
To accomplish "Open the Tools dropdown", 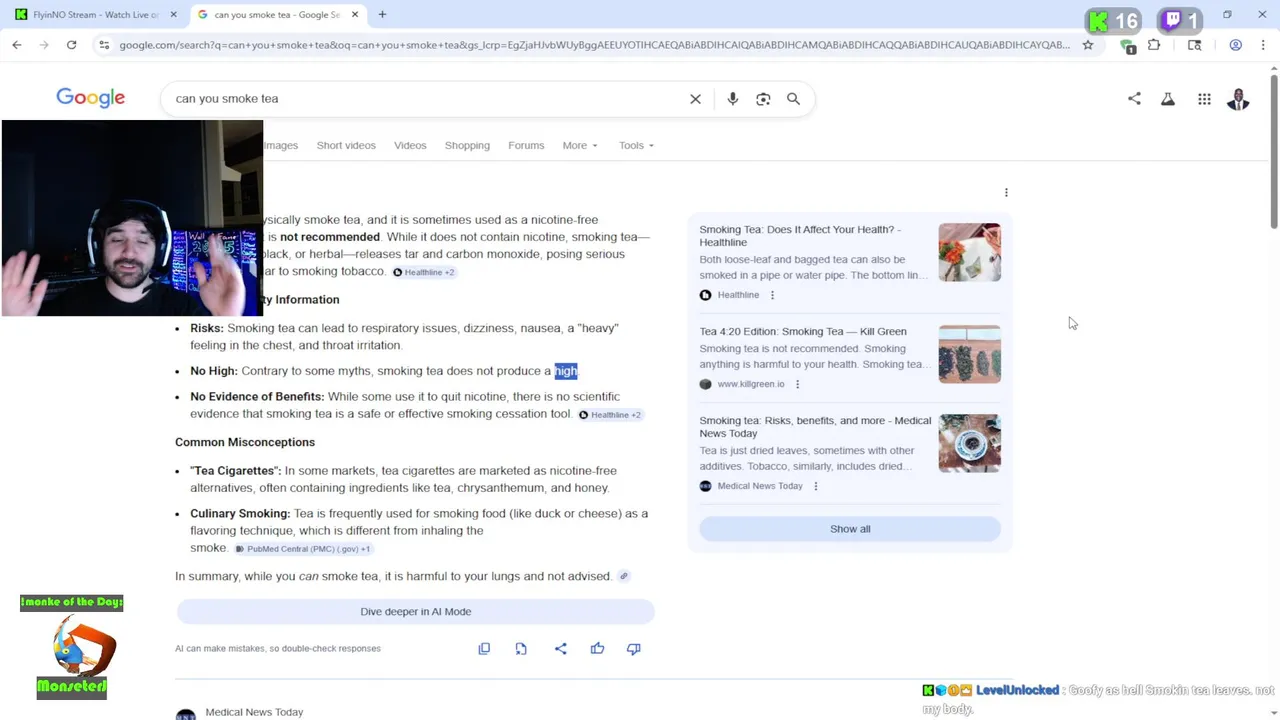I will (636, 145).
